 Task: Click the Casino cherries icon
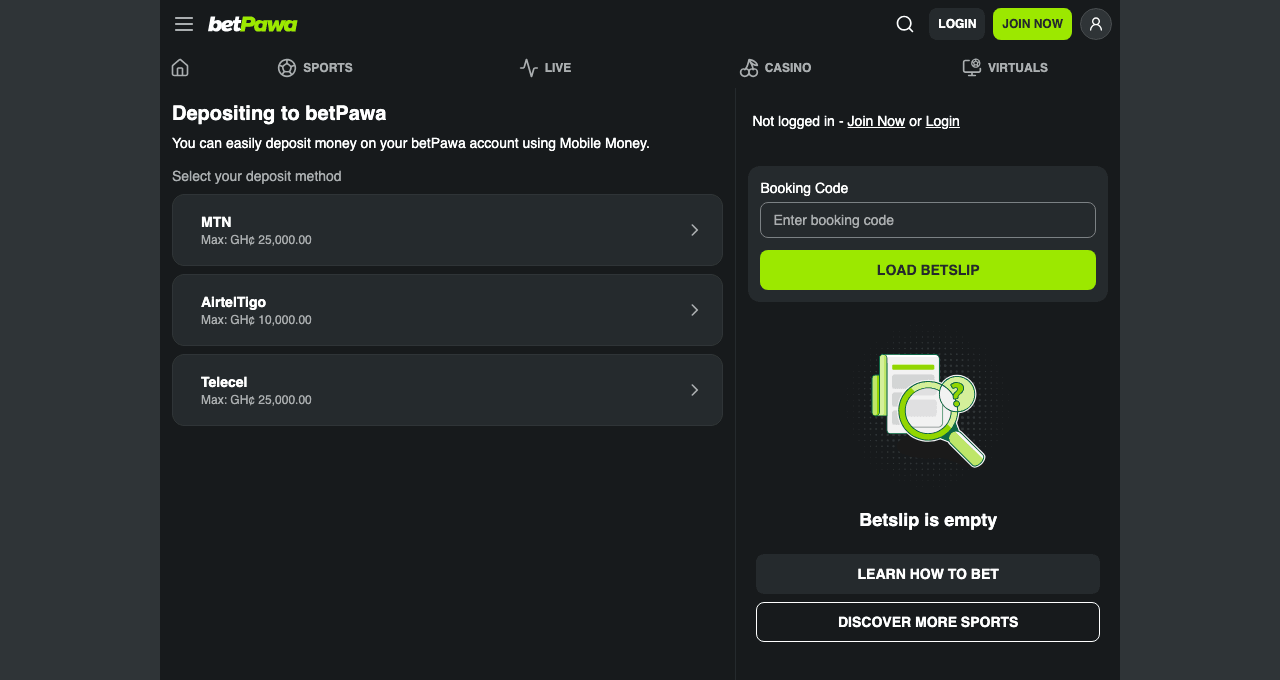point(749,68)
